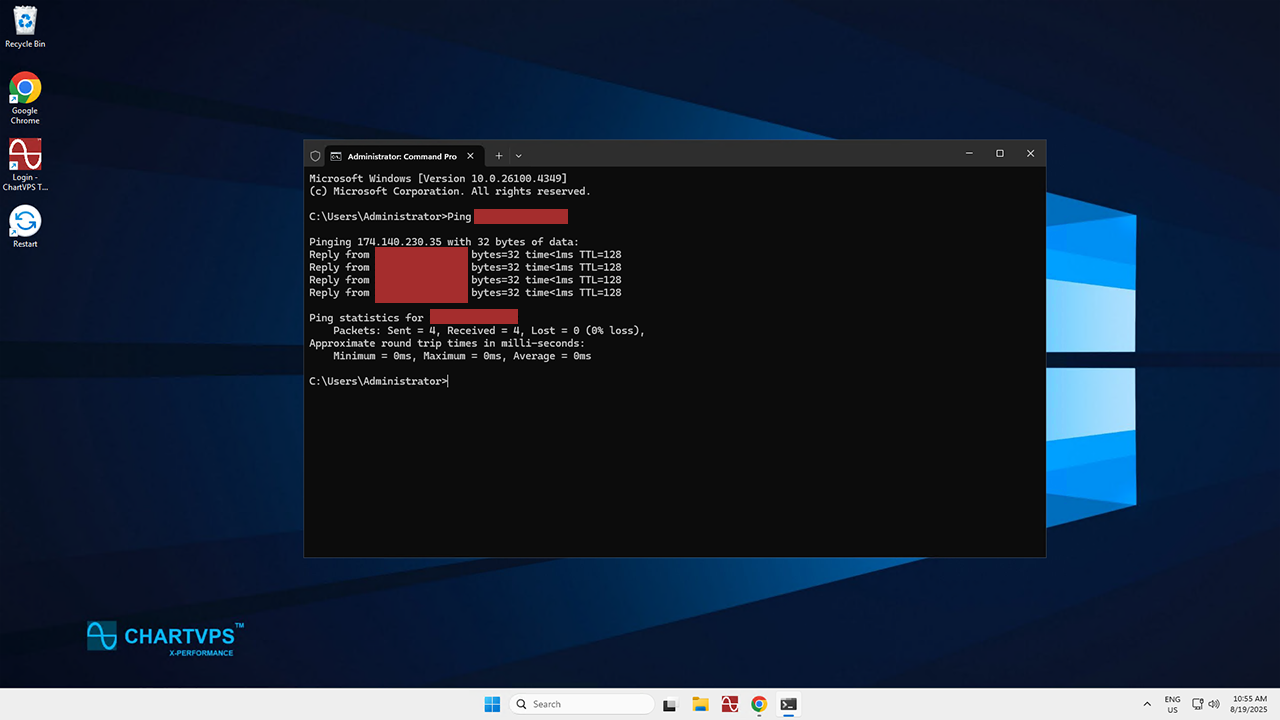Click the ChartVPS icon in the taskbar

(730, 704)
